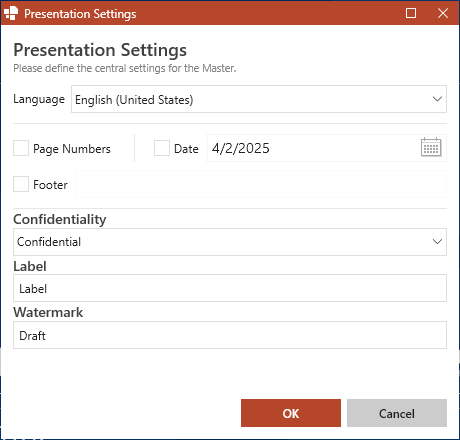The image size is (460, 440).
Task: Click the Watermark field containing Draft
Action: 230,335
